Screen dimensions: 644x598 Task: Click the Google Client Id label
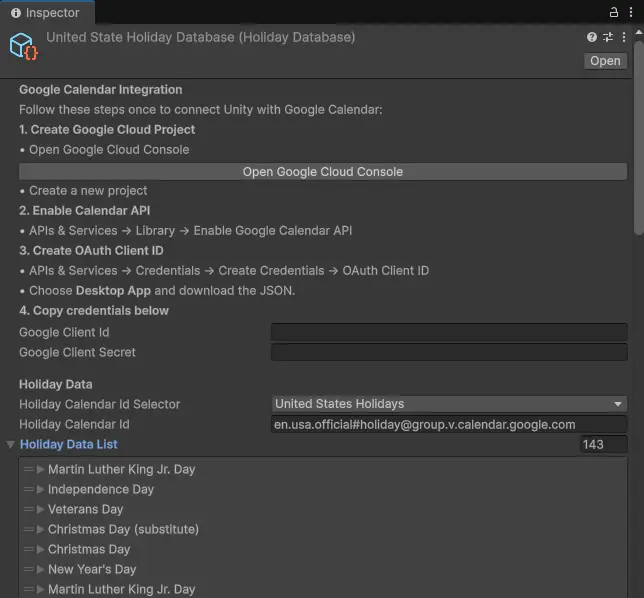click(x=64, y=332)
